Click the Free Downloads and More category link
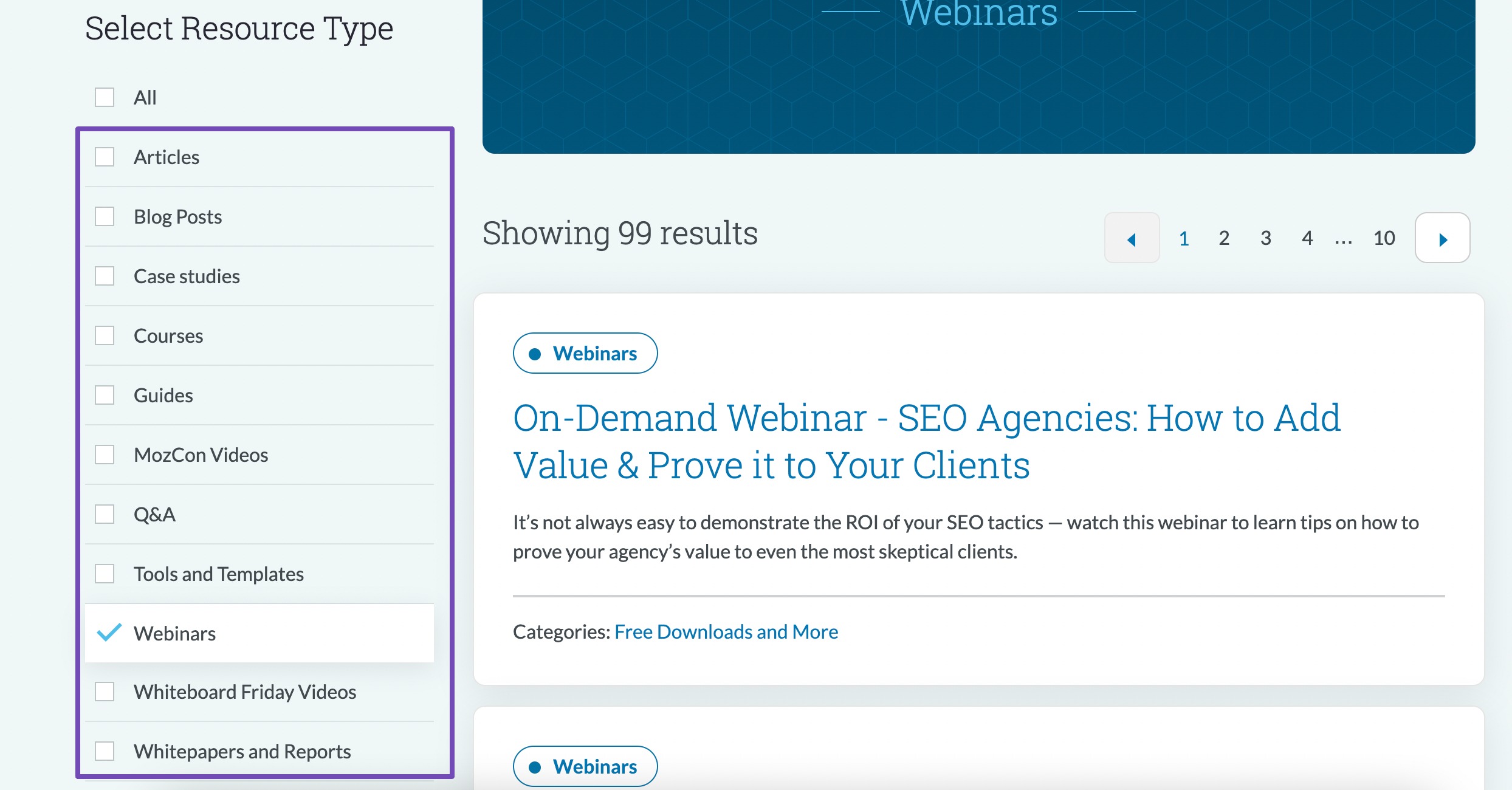The height and width of the screenshot is (790, 1512). [726, 631]
